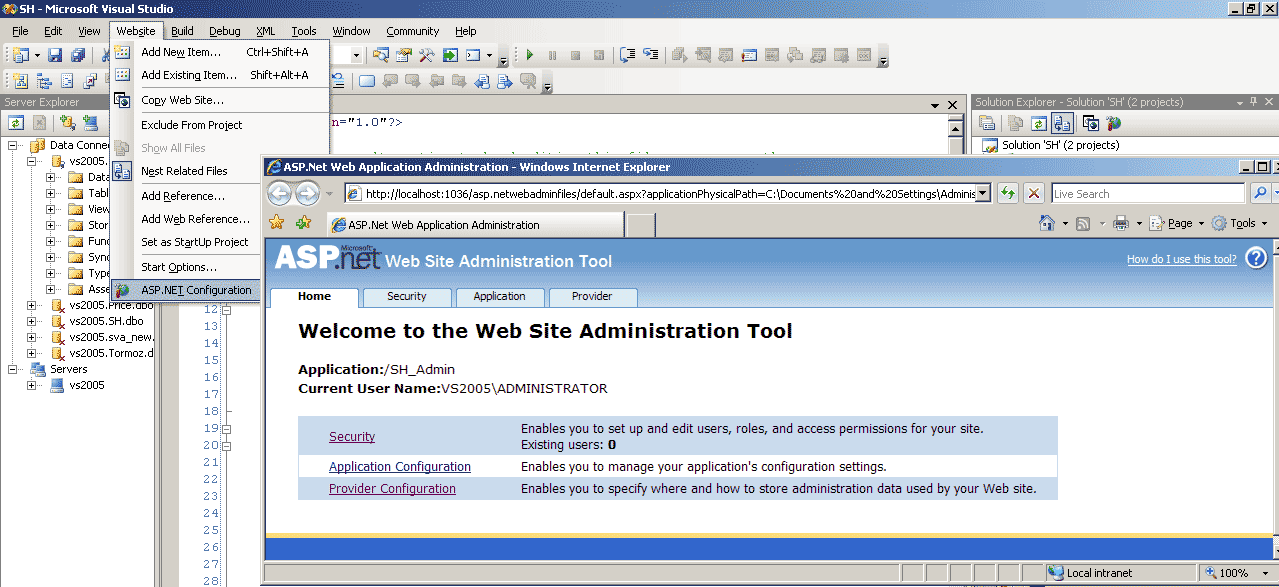
Task: Open the Provider Configuration link
Action: tap(392, 489)
